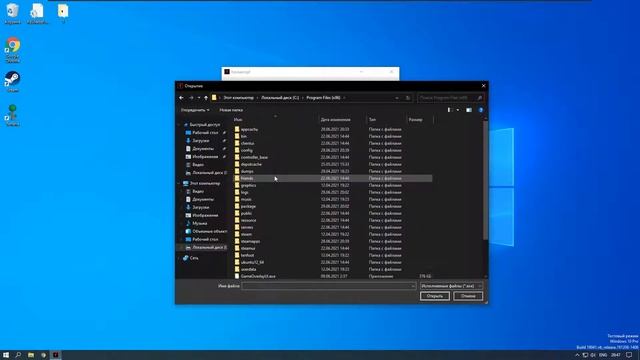Collapse the Этот компьютер tree node
This screenshot has width=640, height=360.
180,184
